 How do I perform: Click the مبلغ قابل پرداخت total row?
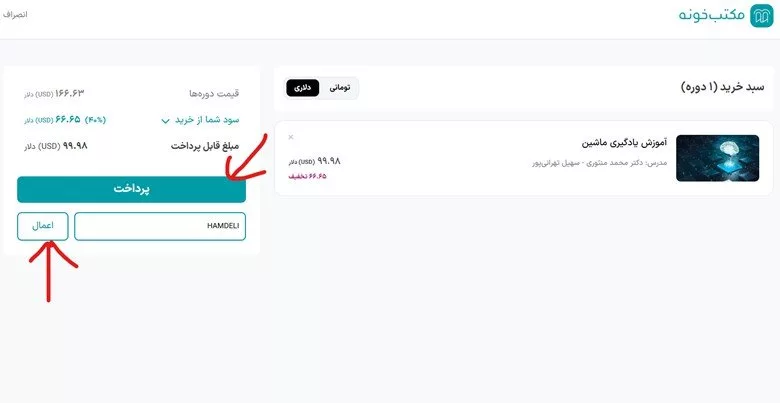click(131, 146)
